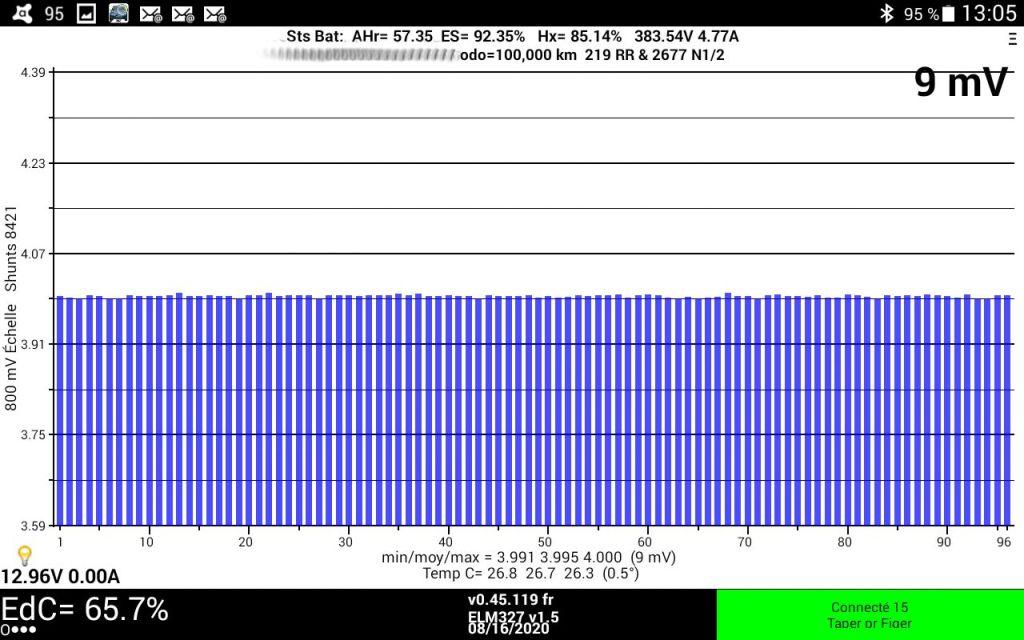
Task: Tap the battery icon in status bar
Action: pyautogui.click(x=950, y=13)
